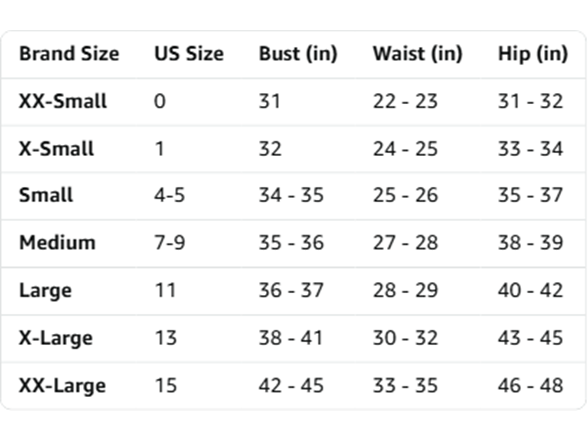Click the US Size column header
Viewport: 588px width, 441px height.
coord(189,54)
